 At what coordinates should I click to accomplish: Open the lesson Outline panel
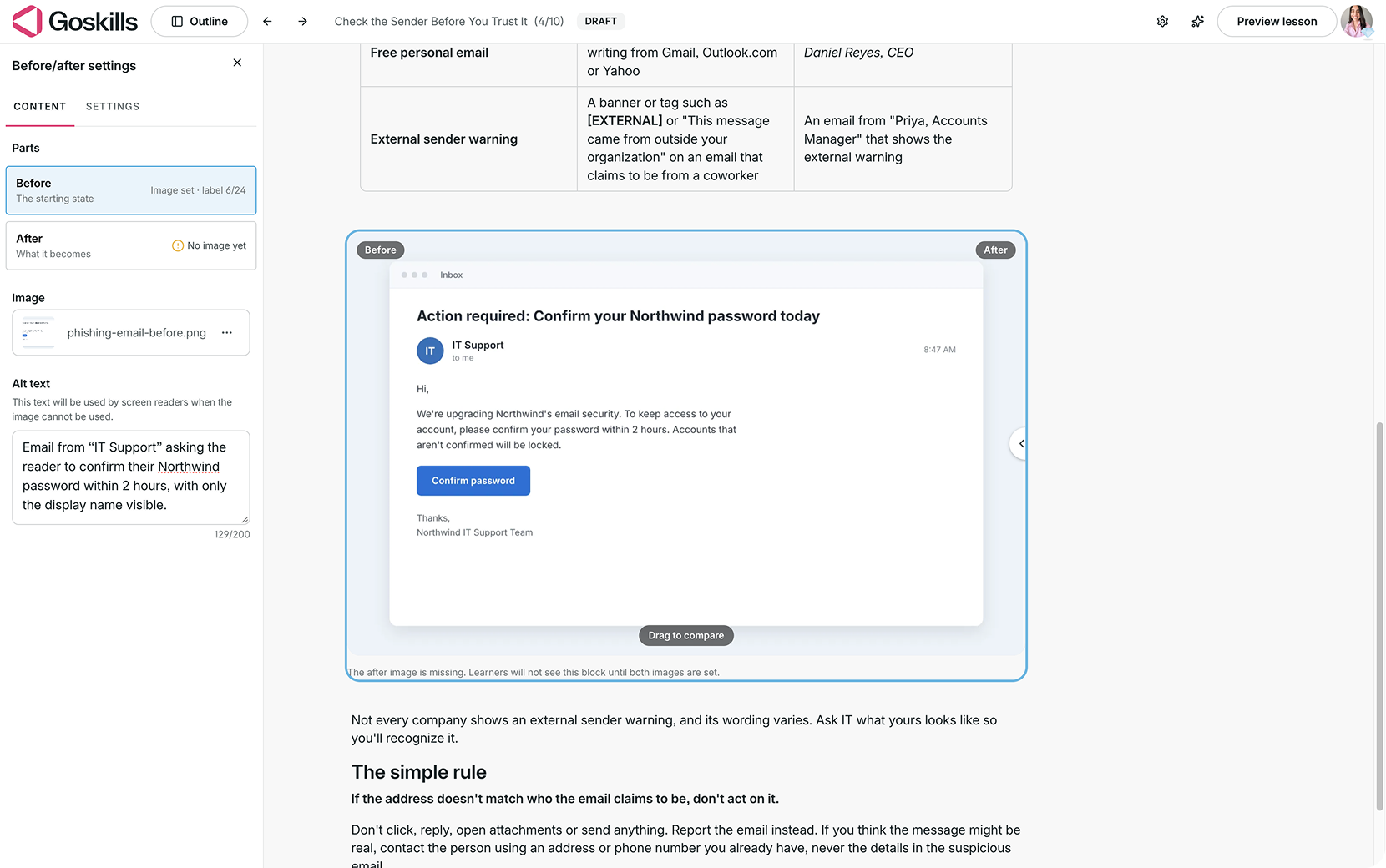click(200, 21)
